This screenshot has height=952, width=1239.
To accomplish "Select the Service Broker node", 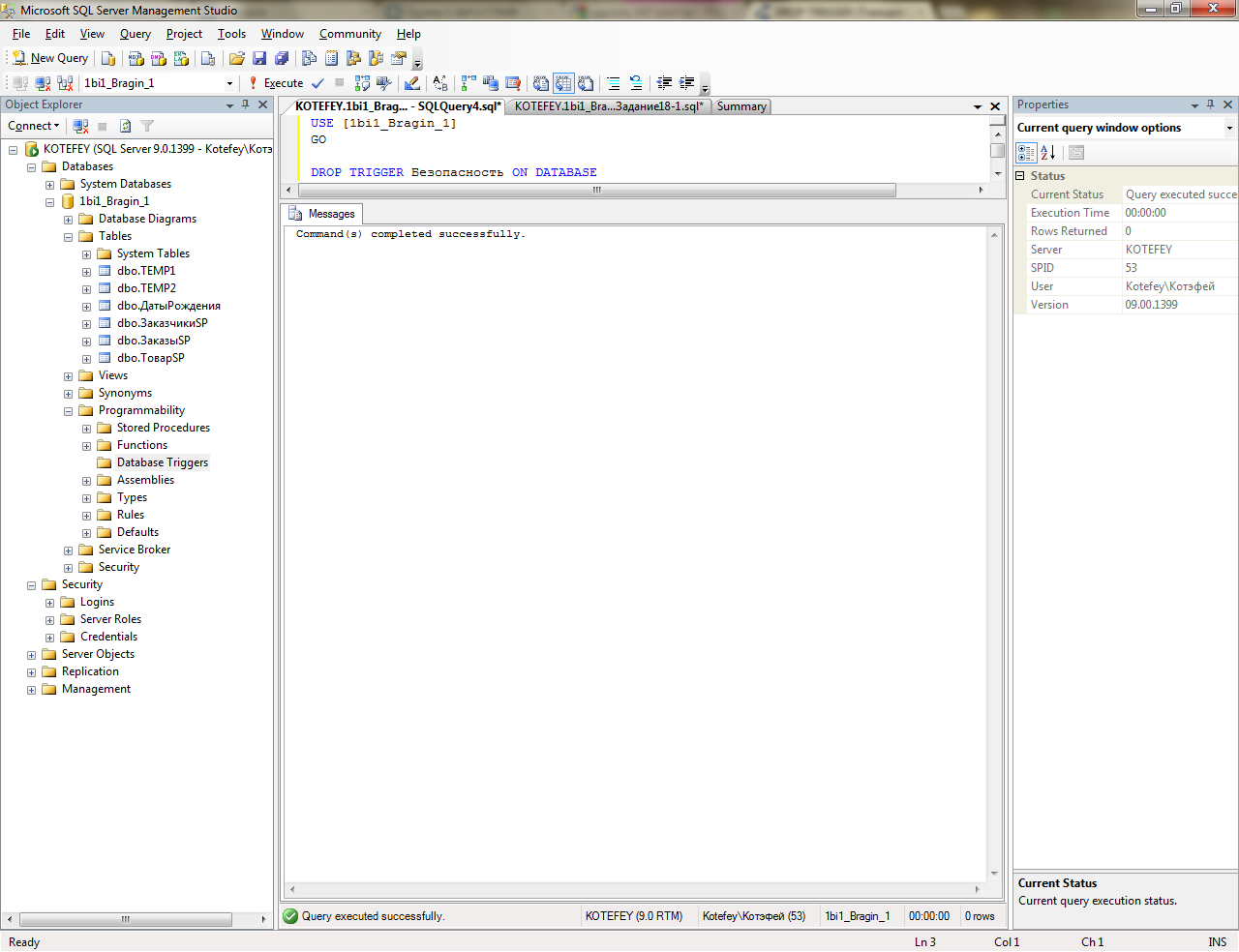I will point(135,550).
